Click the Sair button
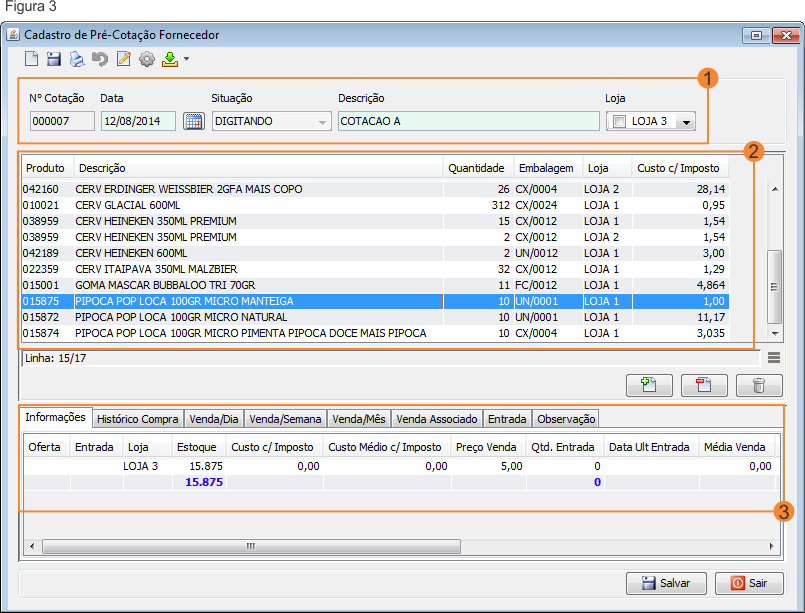Screen dimensions: 805x613 pyautogui.click(x=750, y=583)
